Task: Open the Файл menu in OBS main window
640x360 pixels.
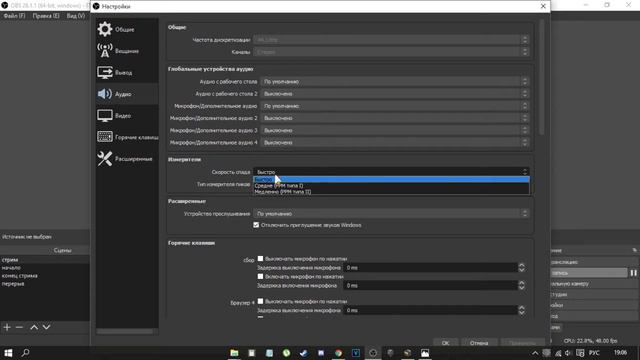Action: pos(14,16)
